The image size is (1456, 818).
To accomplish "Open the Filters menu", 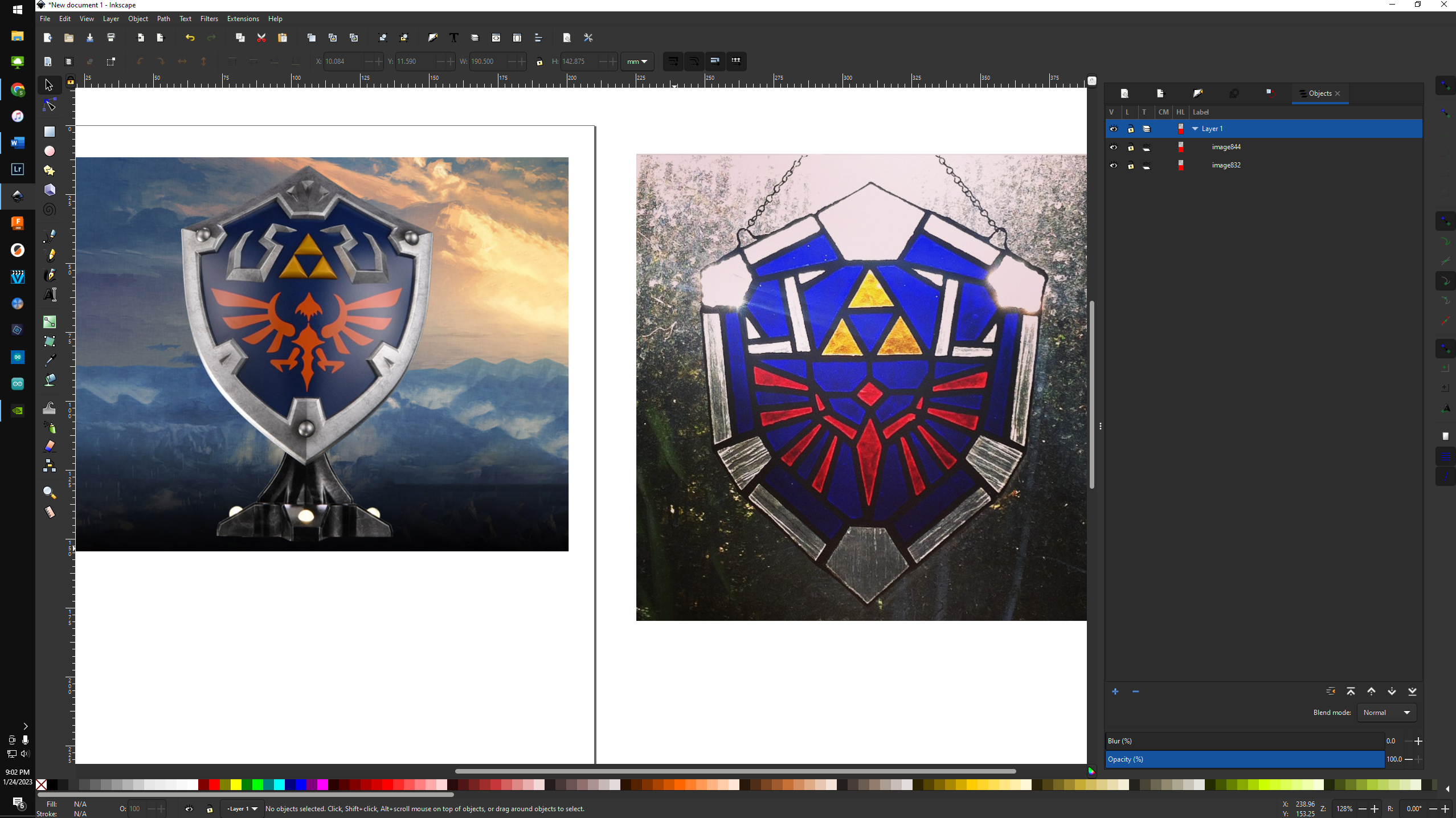I will click(x=209, y=19).
